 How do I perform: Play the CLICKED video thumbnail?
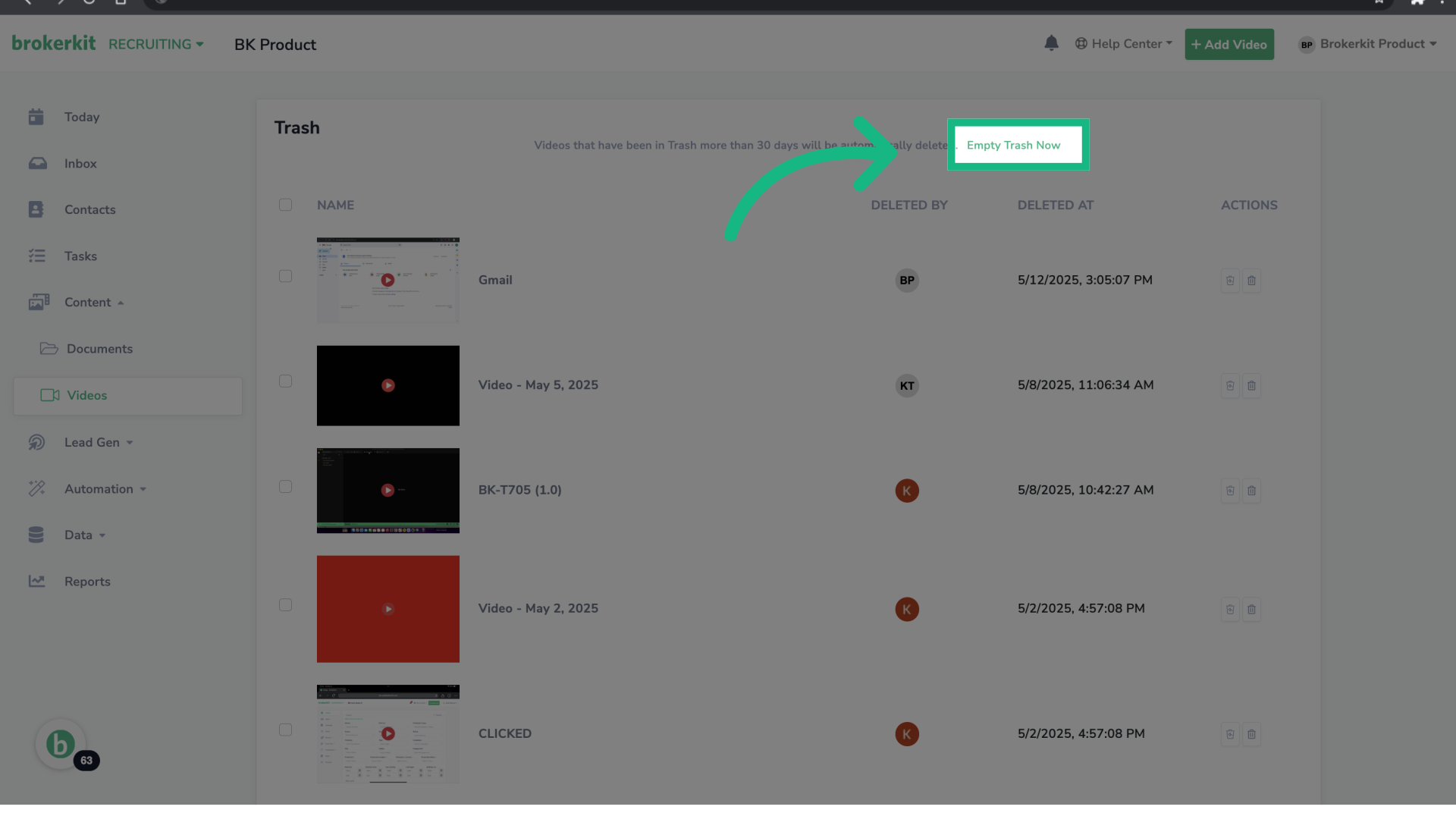[388, 734]
